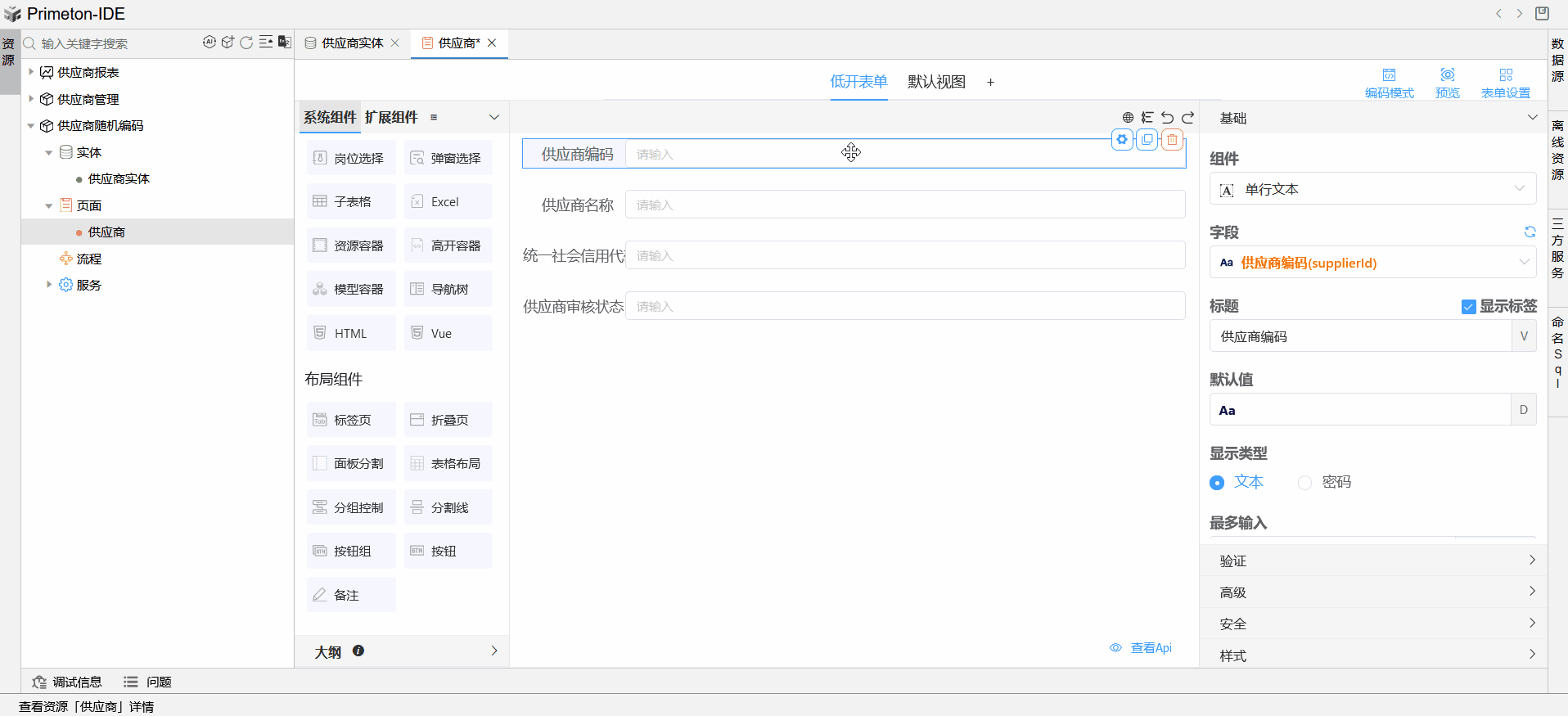Image resolution: width=1568 pixels, height=716 pixels.
Task: Open the gear settings of selected field
Action: [1122, 140]
